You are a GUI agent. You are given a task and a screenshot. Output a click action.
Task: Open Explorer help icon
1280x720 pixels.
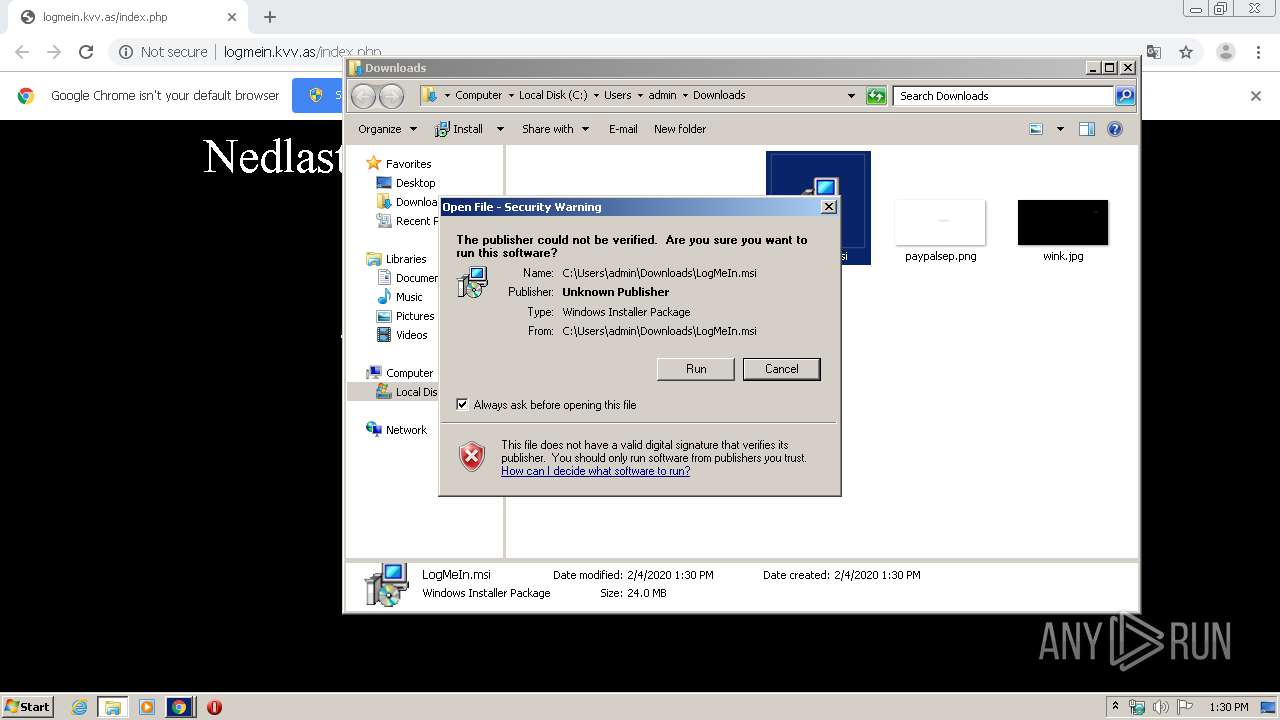tap(1115, 129)
